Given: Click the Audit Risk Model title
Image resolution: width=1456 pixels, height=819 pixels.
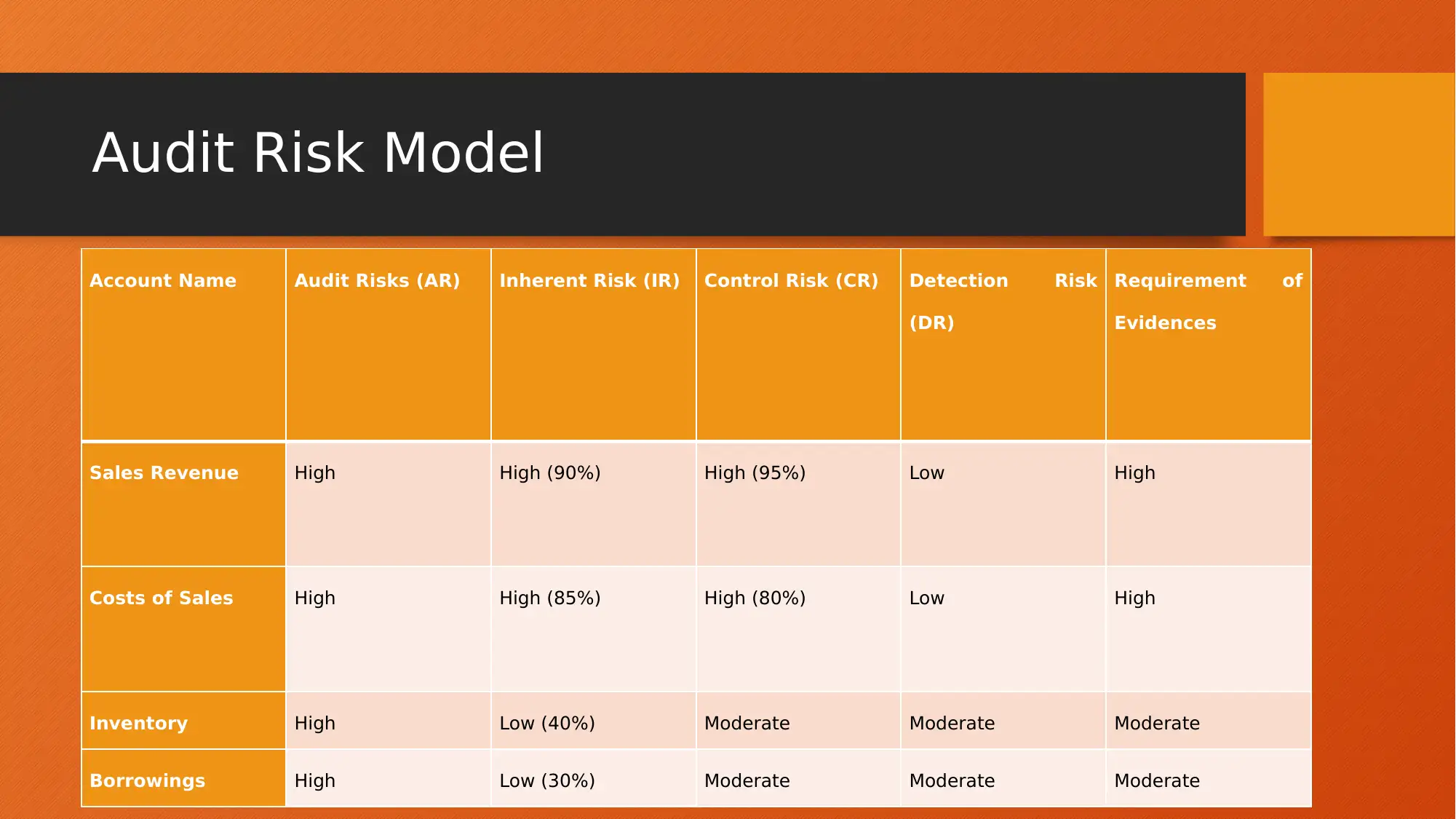Looking at the screenshot, I should tap(318, 153).
